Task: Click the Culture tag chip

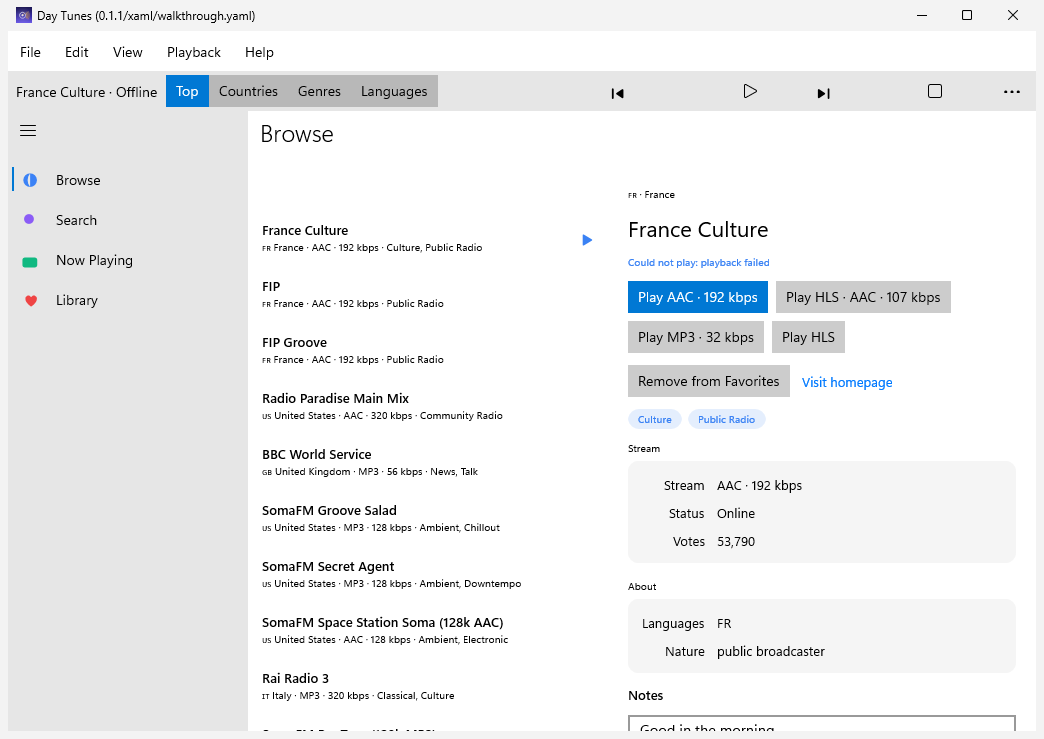Action: [654, 419]
